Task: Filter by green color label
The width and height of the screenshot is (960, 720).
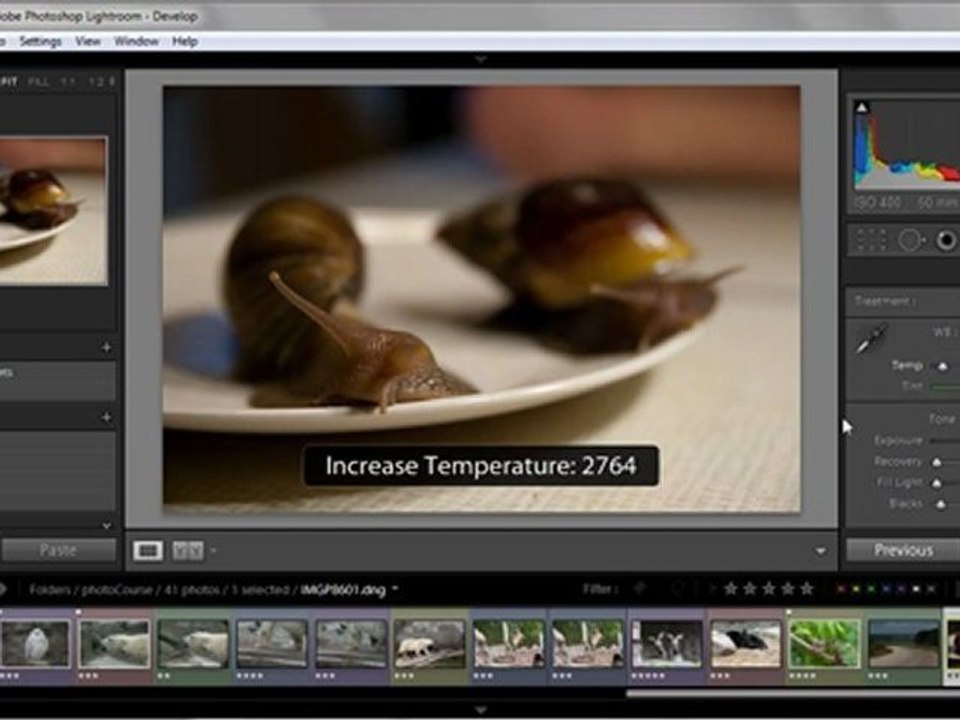Action: pyautogui.click(x=871, y=589)
